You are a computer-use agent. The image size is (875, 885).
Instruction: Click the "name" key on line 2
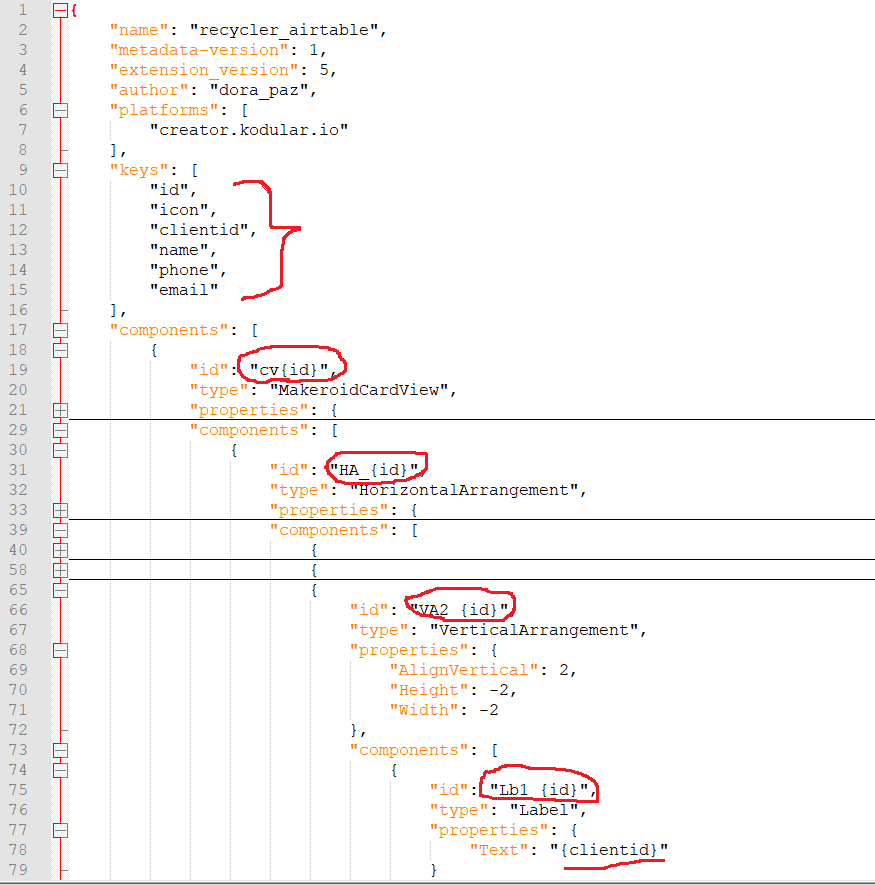pyautogui.click(x=139, y=30)
